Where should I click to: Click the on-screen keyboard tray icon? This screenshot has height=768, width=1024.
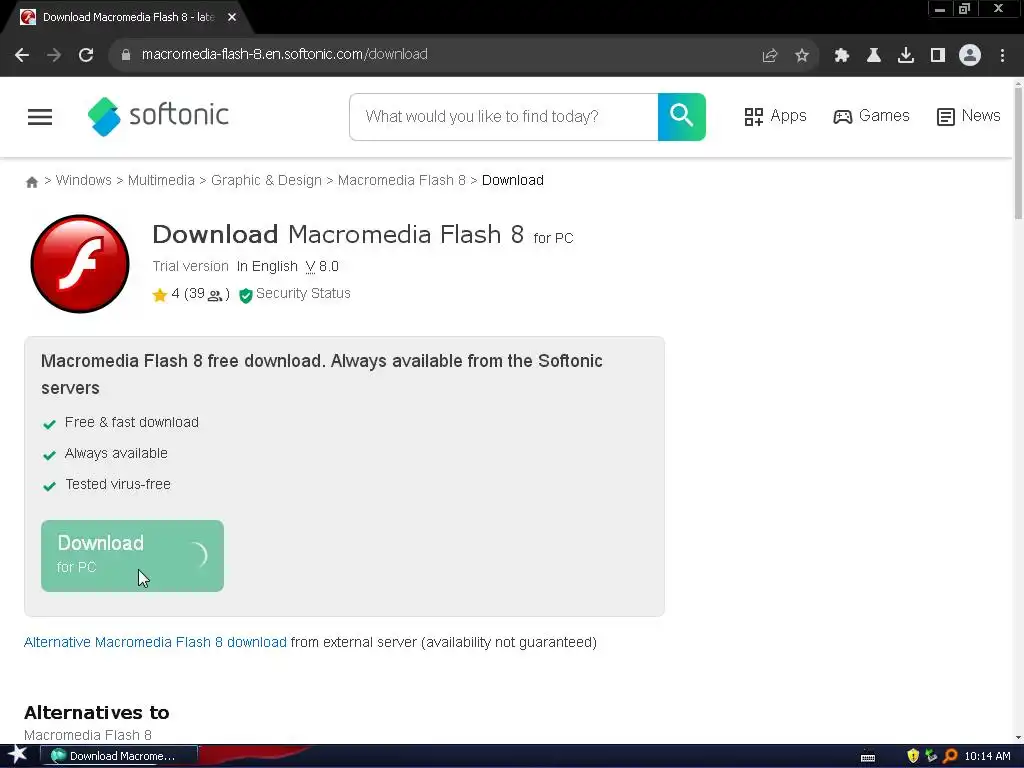point(868,757)
